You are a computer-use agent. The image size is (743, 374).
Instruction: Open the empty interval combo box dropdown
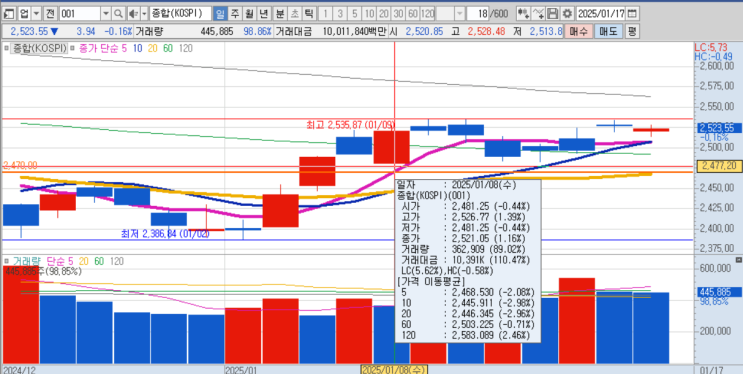tap(459, 13)
